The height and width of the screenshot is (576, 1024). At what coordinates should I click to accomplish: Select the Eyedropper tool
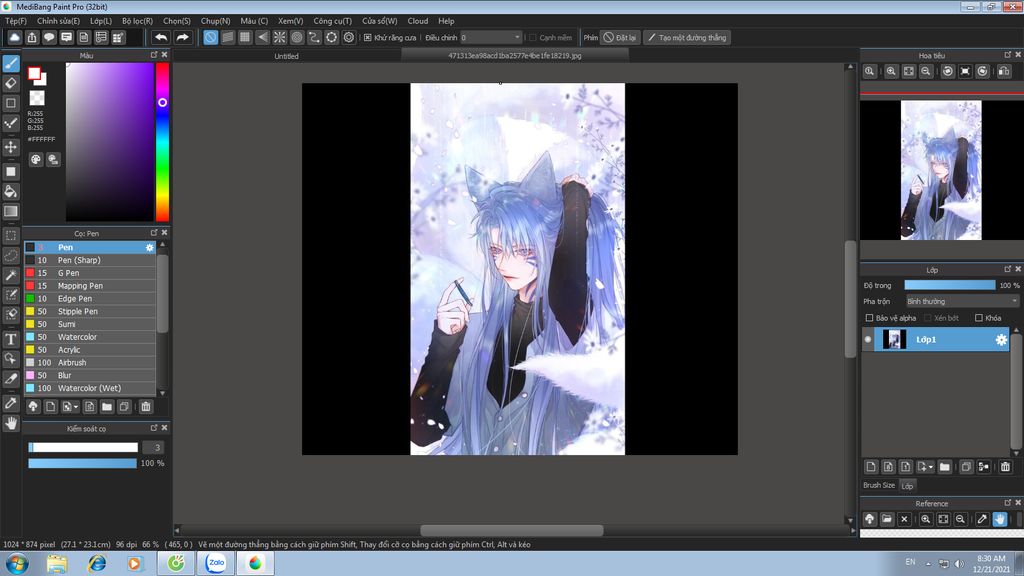(x=11, y=403)
